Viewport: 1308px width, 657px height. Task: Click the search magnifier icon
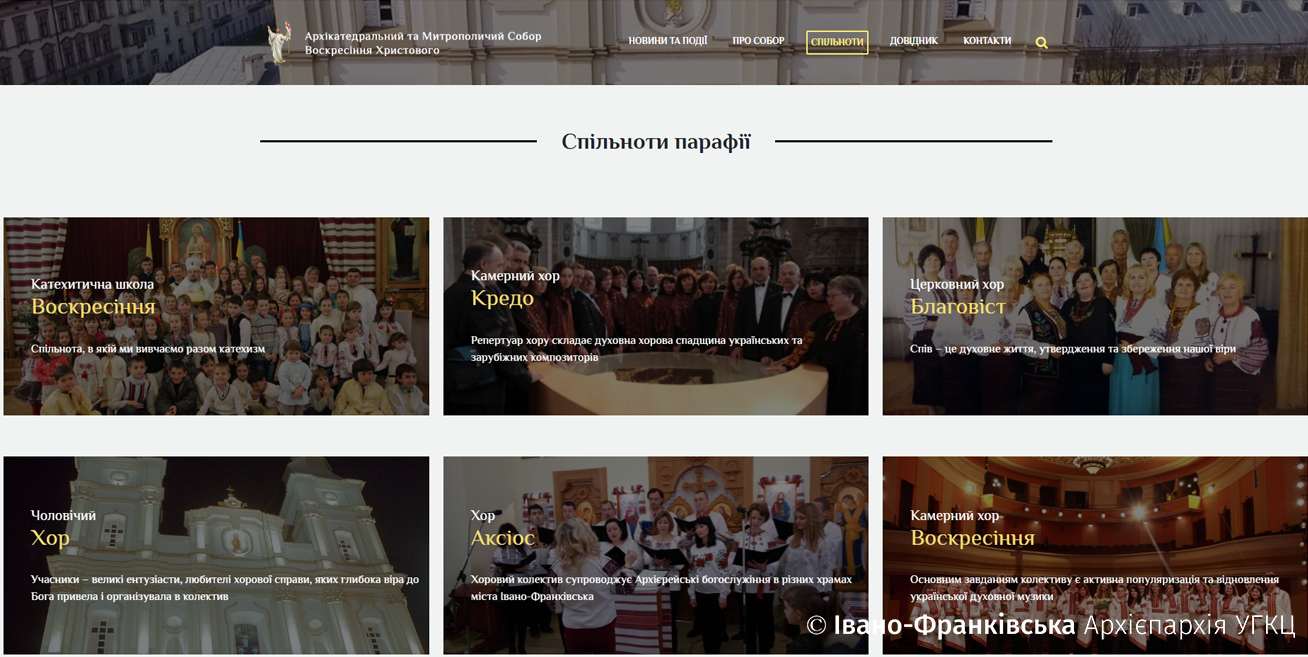coord(1041,43)
